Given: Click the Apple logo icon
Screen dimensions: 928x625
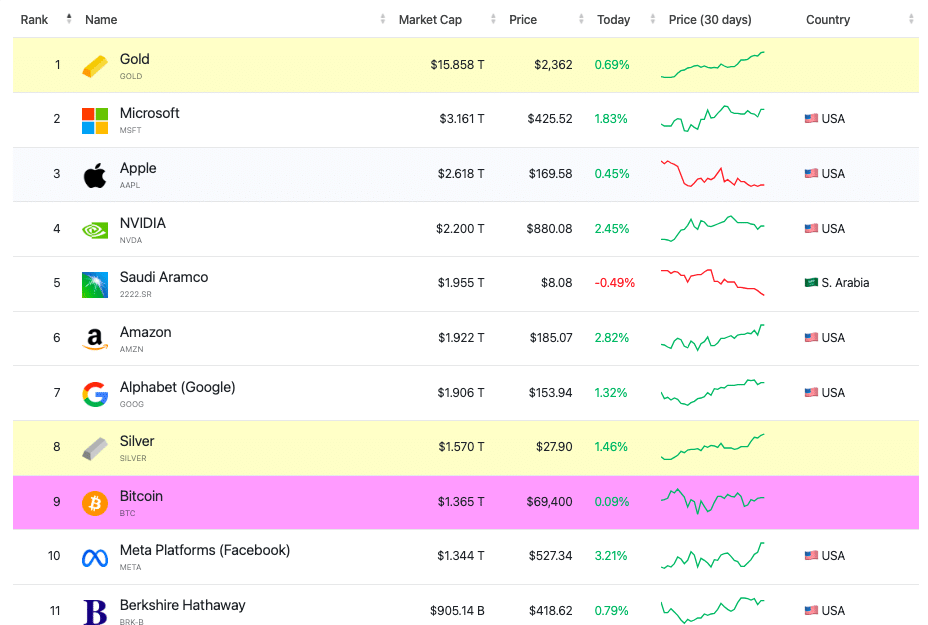Looking at the screenshot, I should 95,176.
